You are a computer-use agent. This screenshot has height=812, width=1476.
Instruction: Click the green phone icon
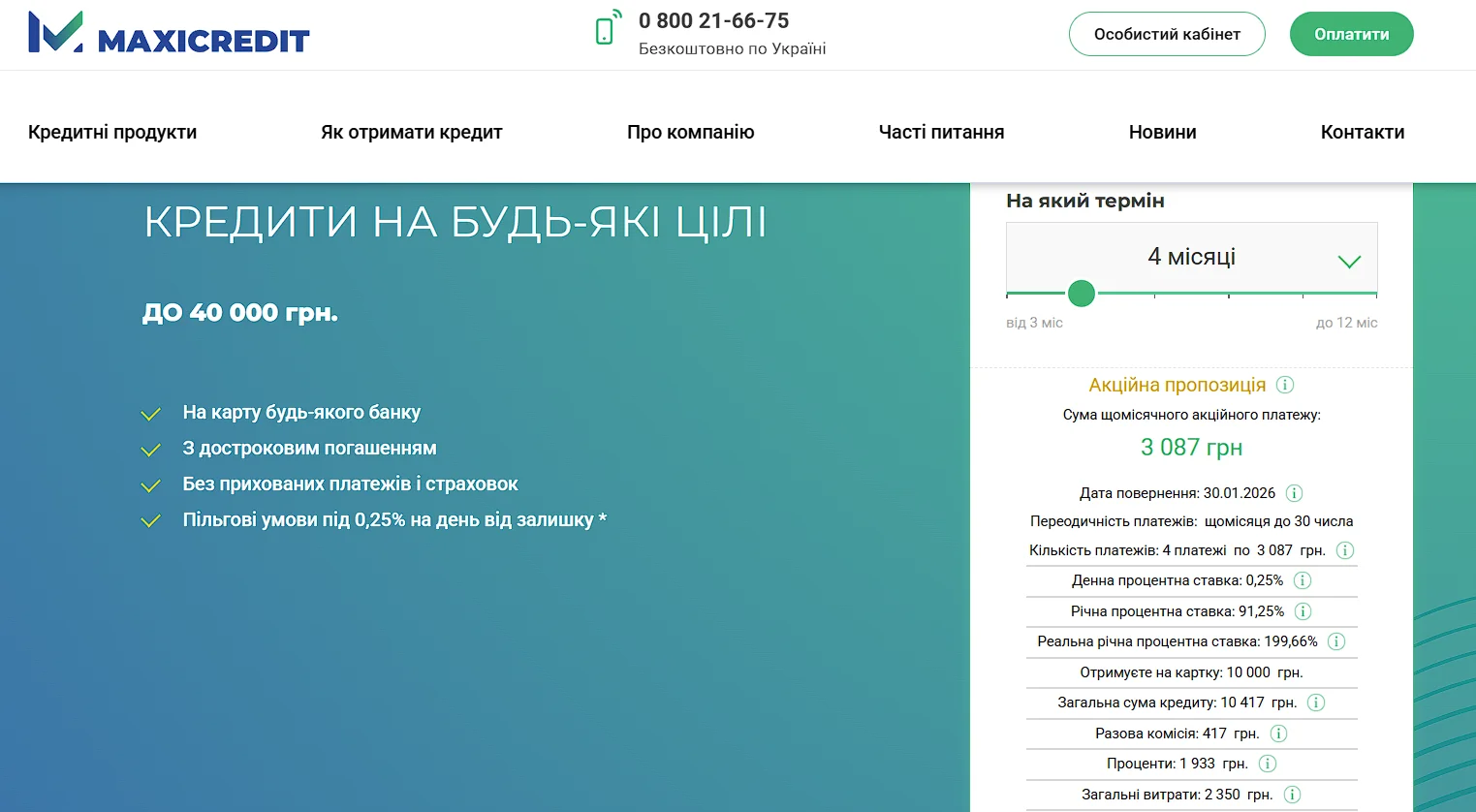click(x=606, y=29)
